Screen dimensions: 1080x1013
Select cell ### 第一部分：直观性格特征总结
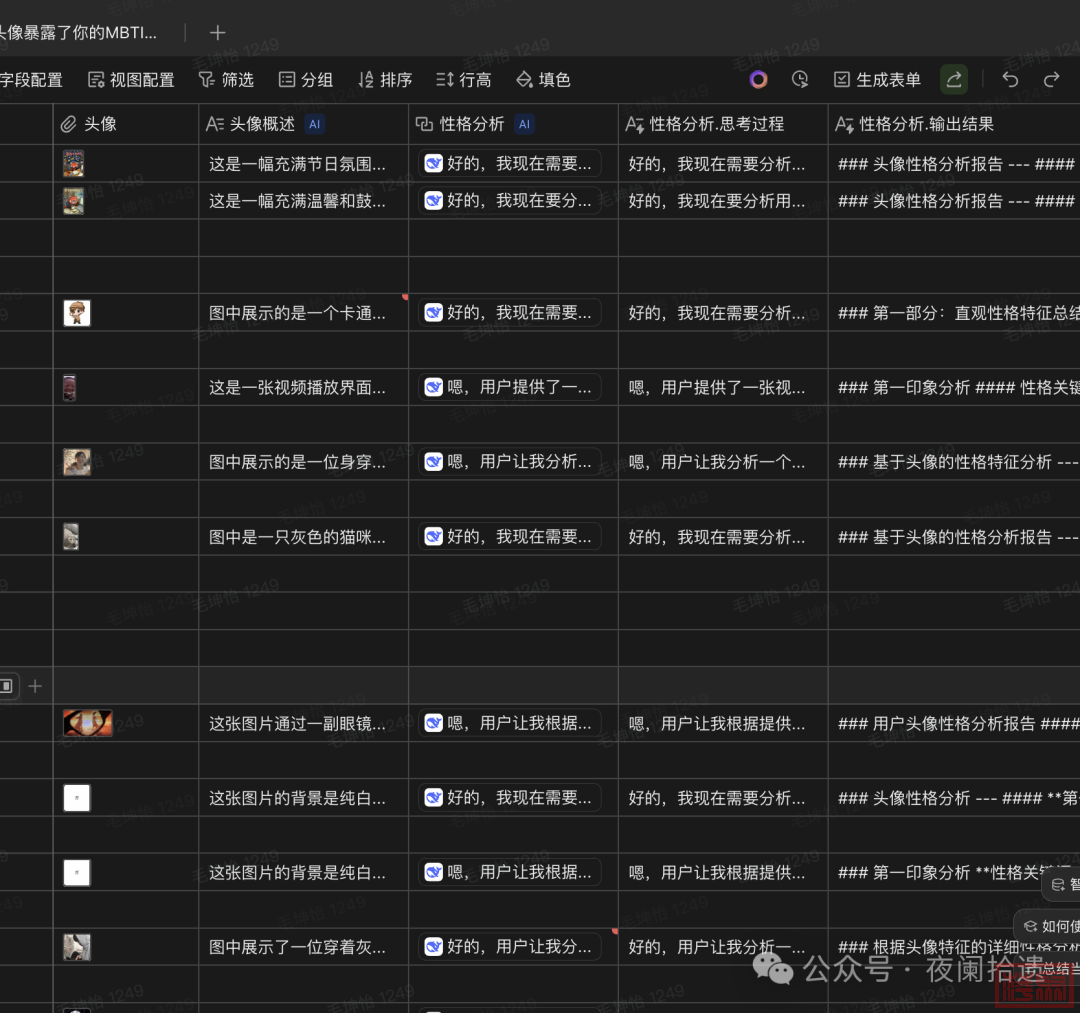point(954,313)
